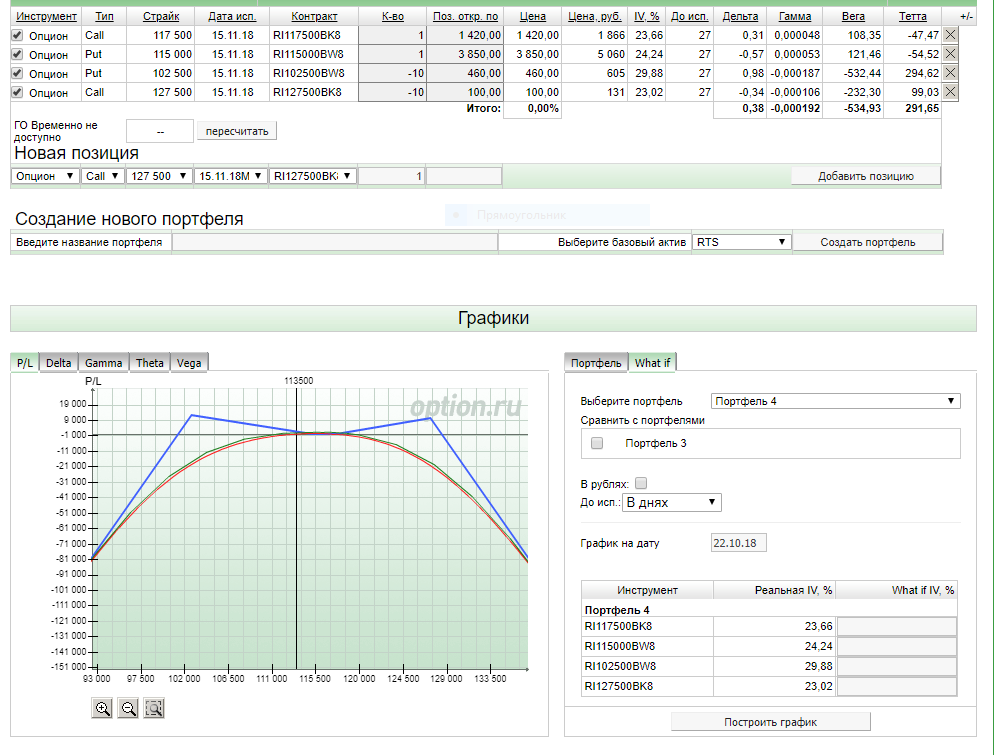
Task: Toggle the 'В рублях' checkbox
Action: (x=641, y=483)
